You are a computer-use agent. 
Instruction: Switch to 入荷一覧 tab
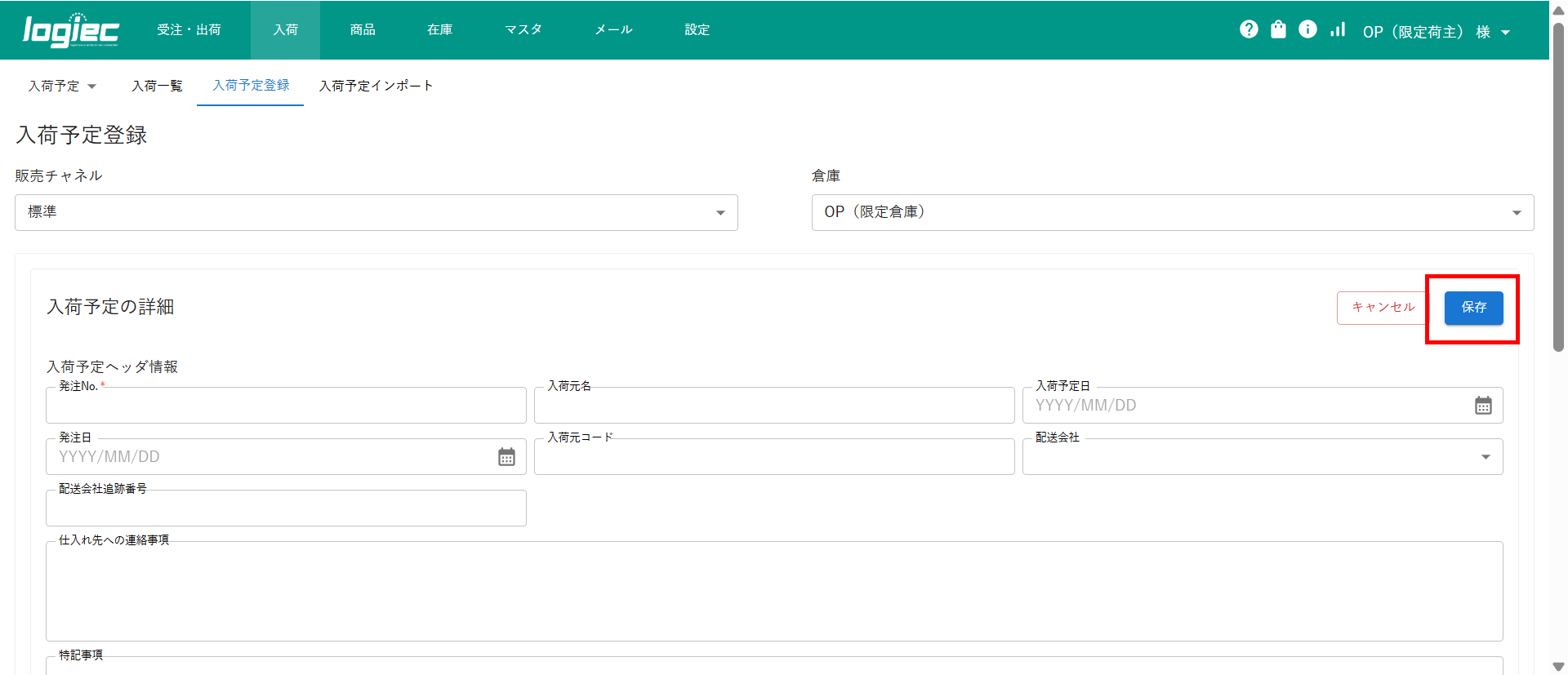(x=157, y=86)
